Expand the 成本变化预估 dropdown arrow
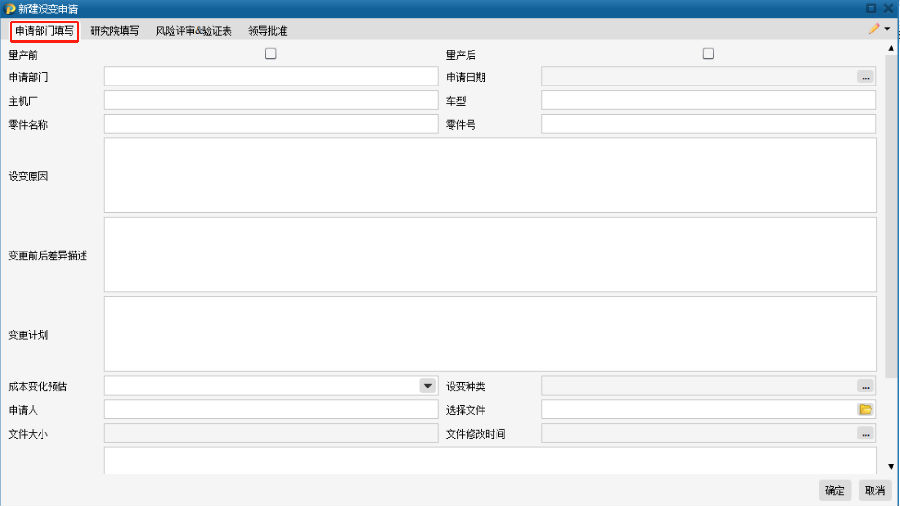The width and height of the screenshot is (900, 506). click(x=428, y=386)
